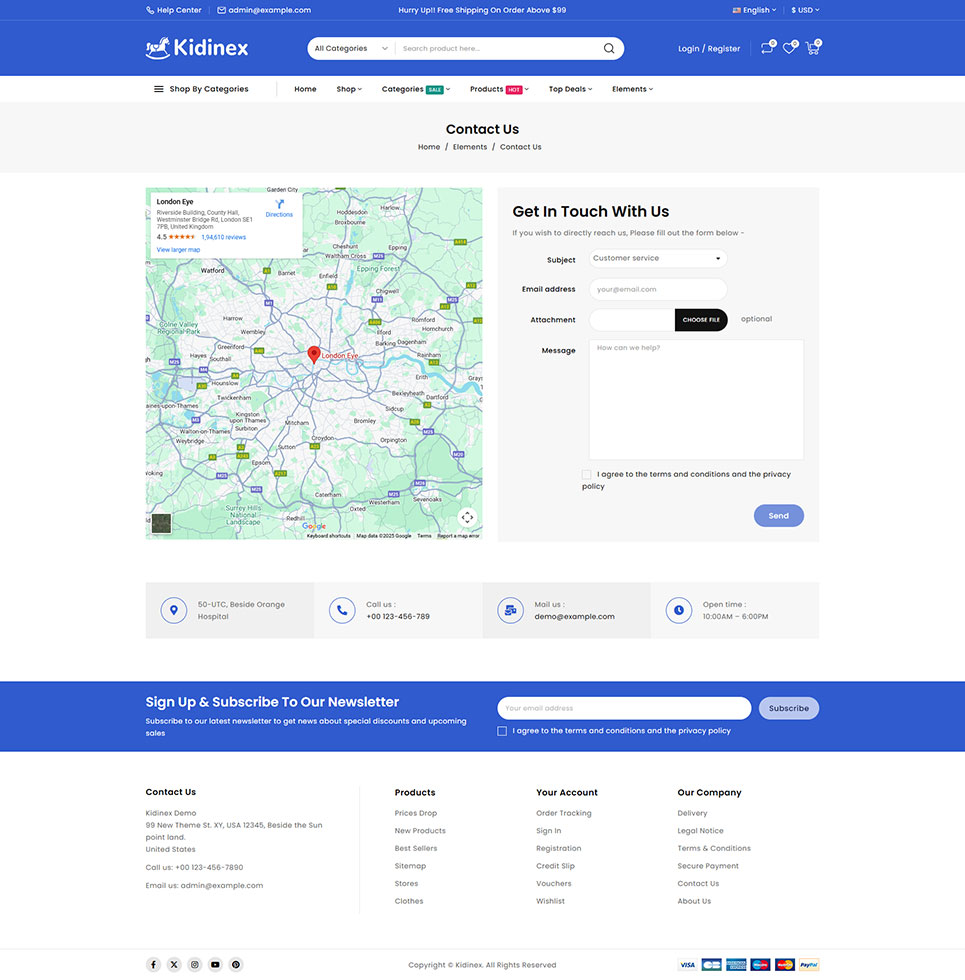Click the satellite layer thumbnail on map
Image resolution: width=965 pixels, height=980 pixels.
tap(161, 523)
